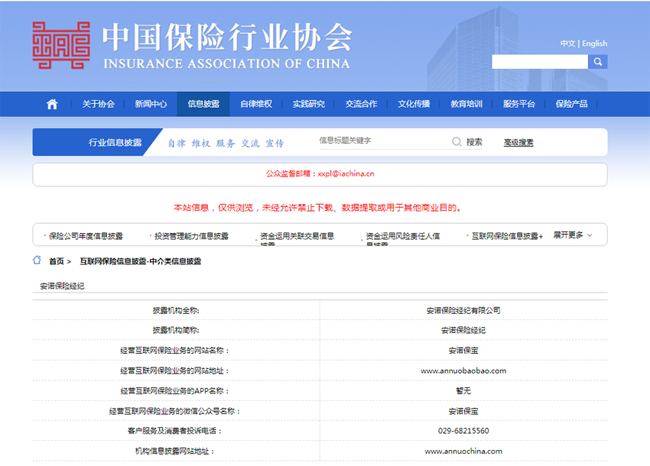Go to home via house icon in navbar
The image size is (650, 466).
[52, 104]
